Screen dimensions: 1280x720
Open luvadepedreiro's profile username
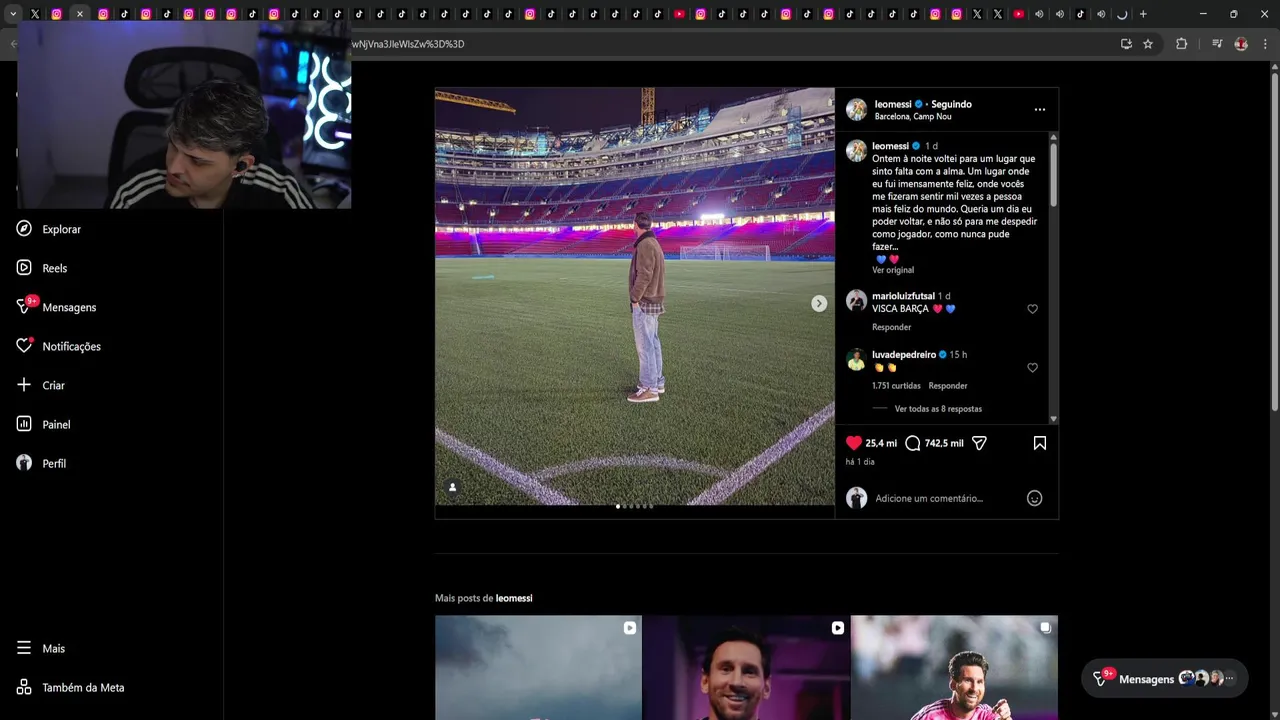[x=904, y=354]
